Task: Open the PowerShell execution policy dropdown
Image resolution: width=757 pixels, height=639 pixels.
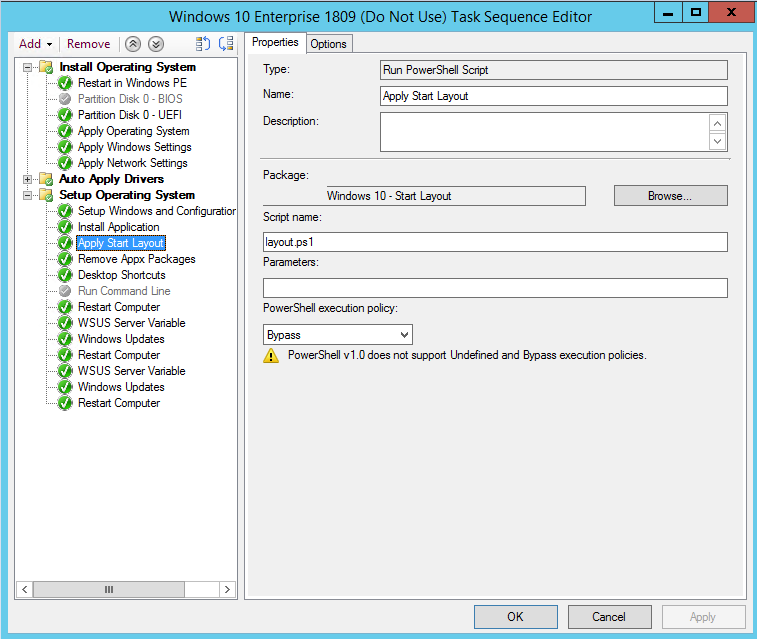Action: tap(337, 334)
